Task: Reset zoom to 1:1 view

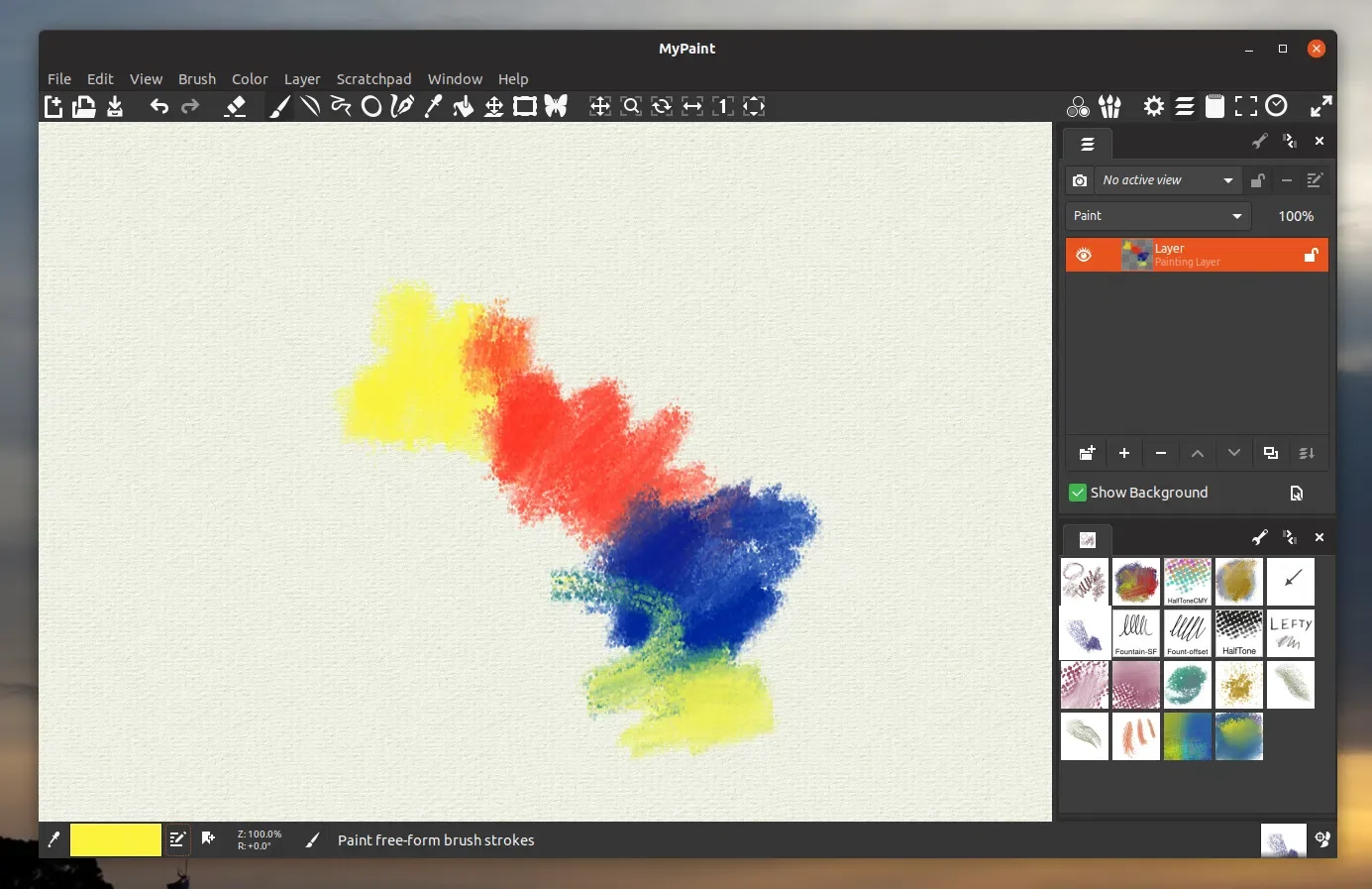Action: [722, 106]
